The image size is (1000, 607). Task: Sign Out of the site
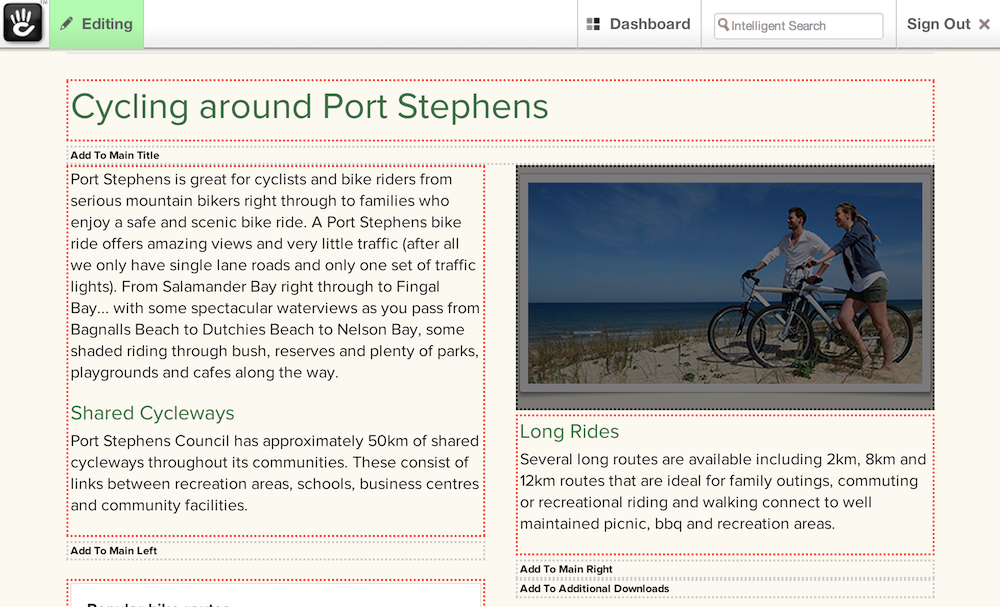tap(938, 24)
